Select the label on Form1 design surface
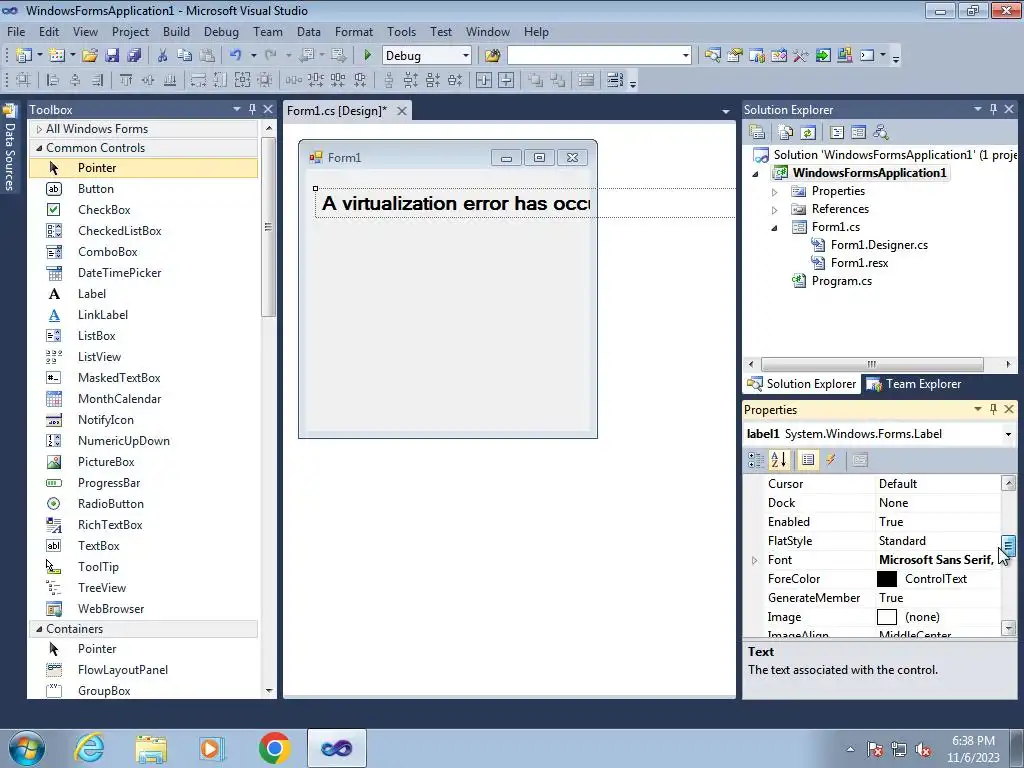Image resolution: width=1024 pixels, height=768 pixels. click(456, 203)
